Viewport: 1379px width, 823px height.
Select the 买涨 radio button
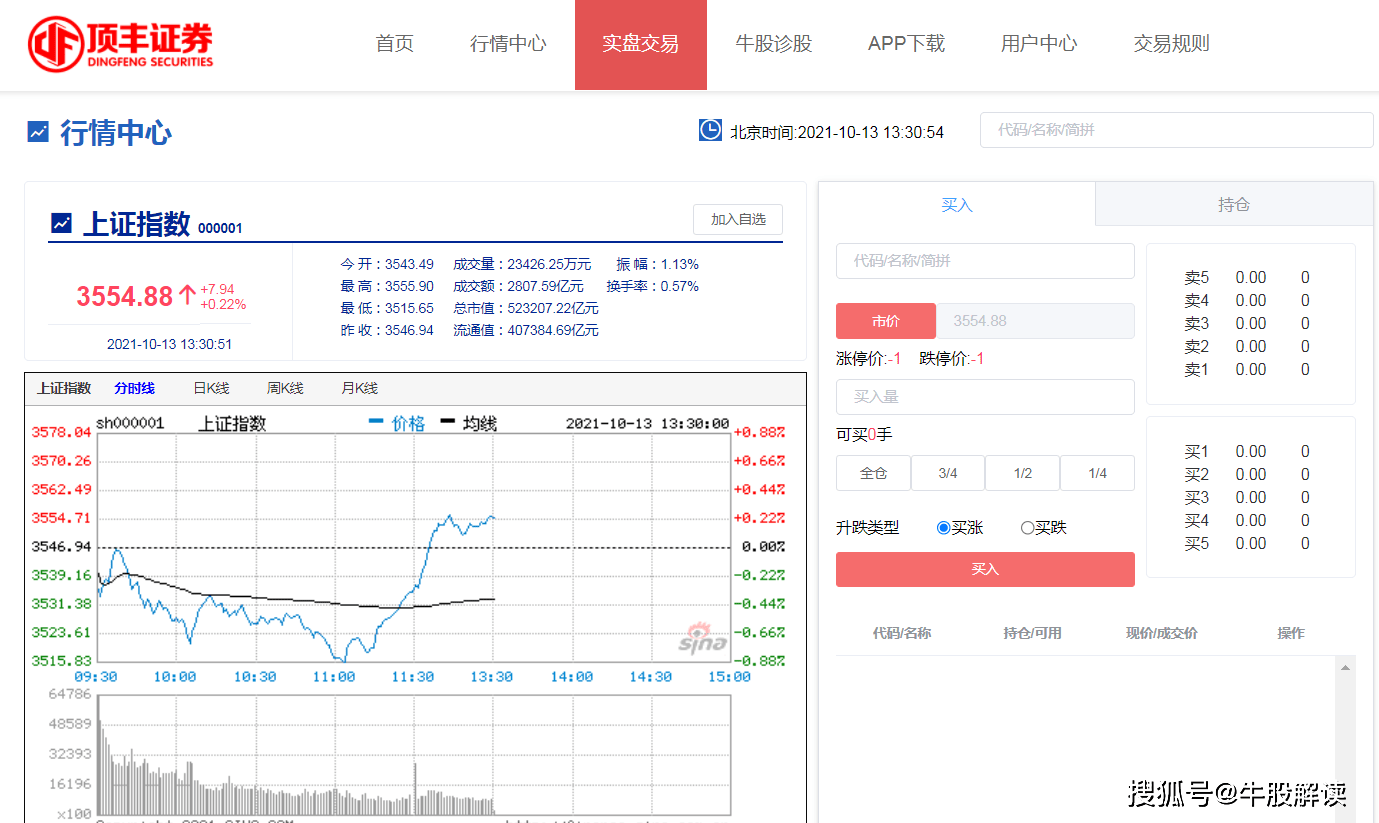943,528
